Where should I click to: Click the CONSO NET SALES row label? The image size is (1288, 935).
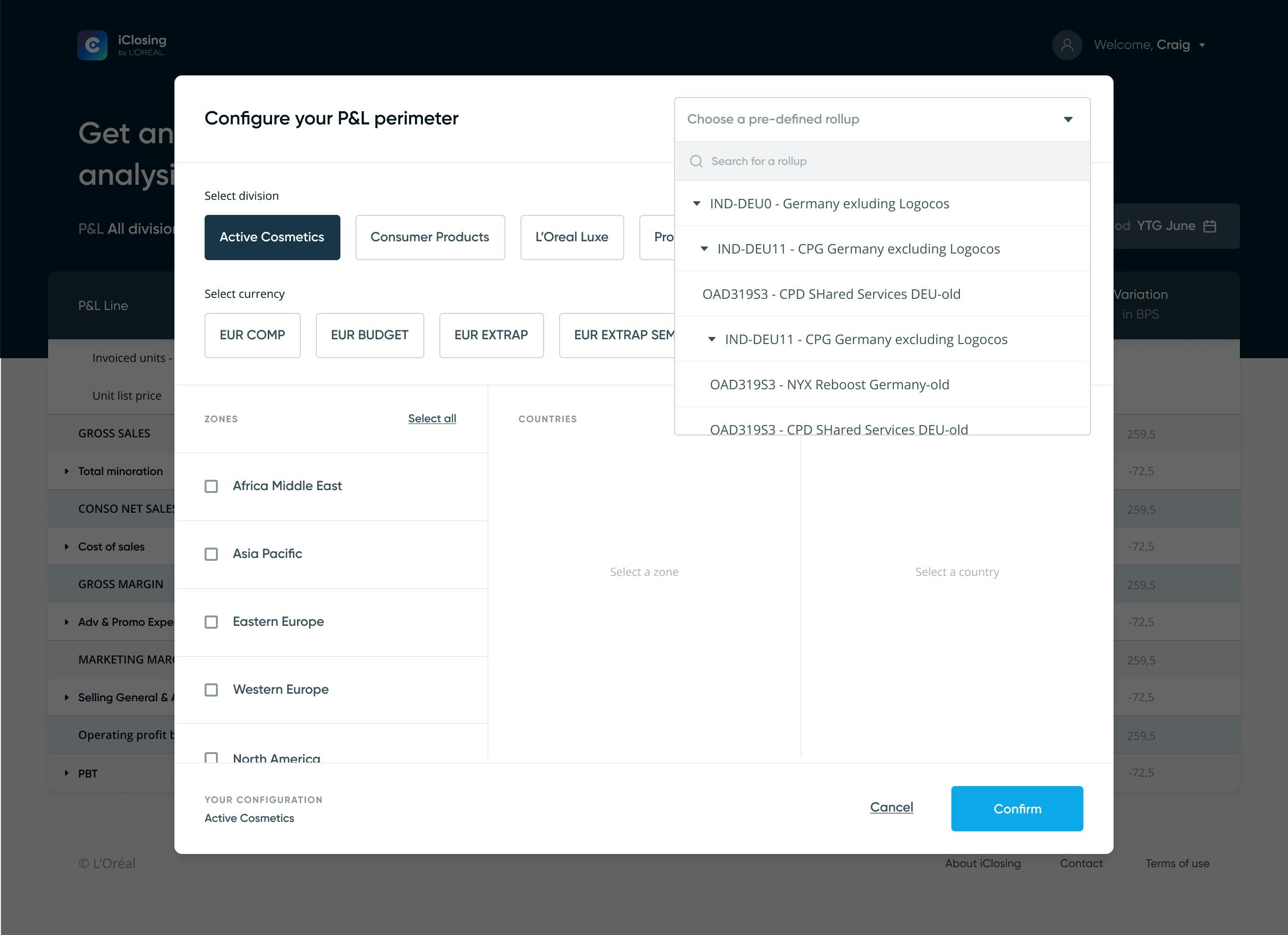[x=127, y=509]
